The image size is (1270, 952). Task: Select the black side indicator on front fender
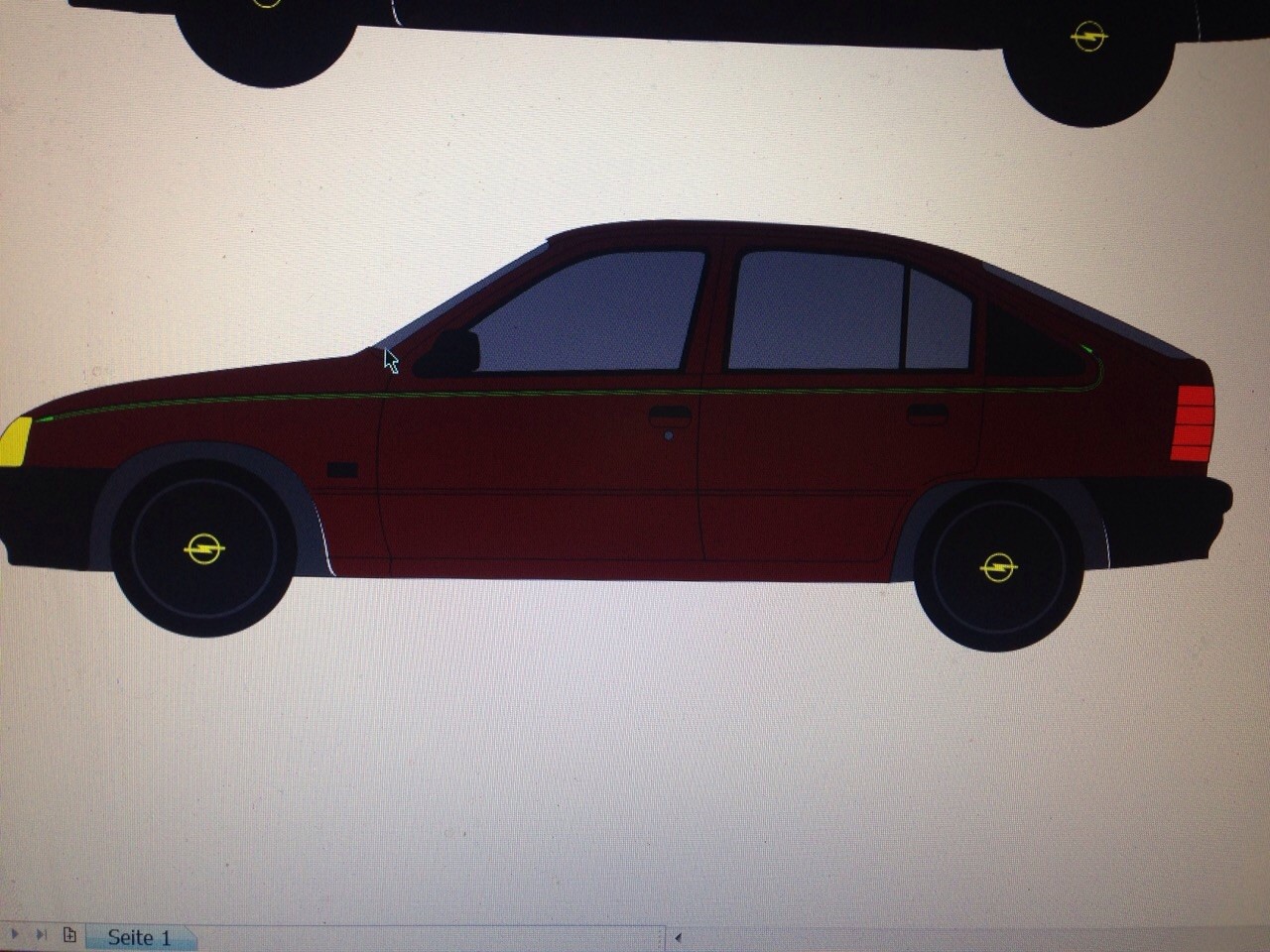click(341, 470)
